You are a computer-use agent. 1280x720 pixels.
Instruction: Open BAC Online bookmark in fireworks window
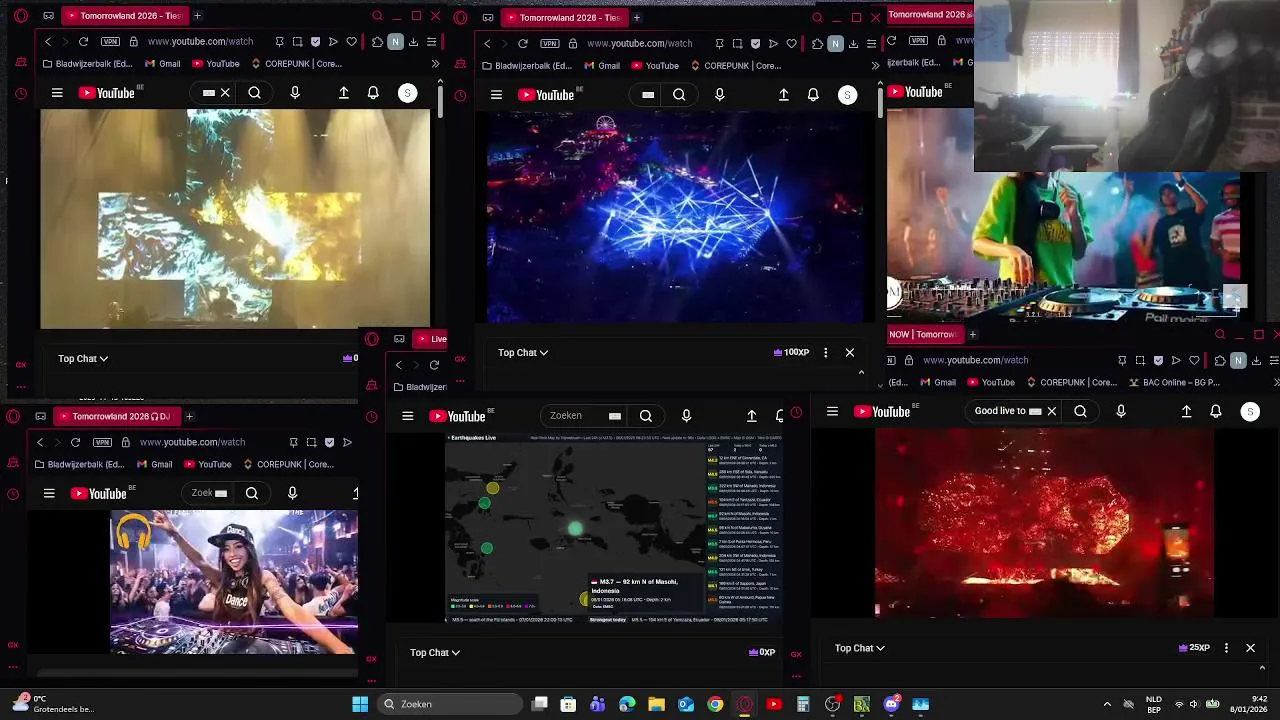click(x=1174, y=382)
